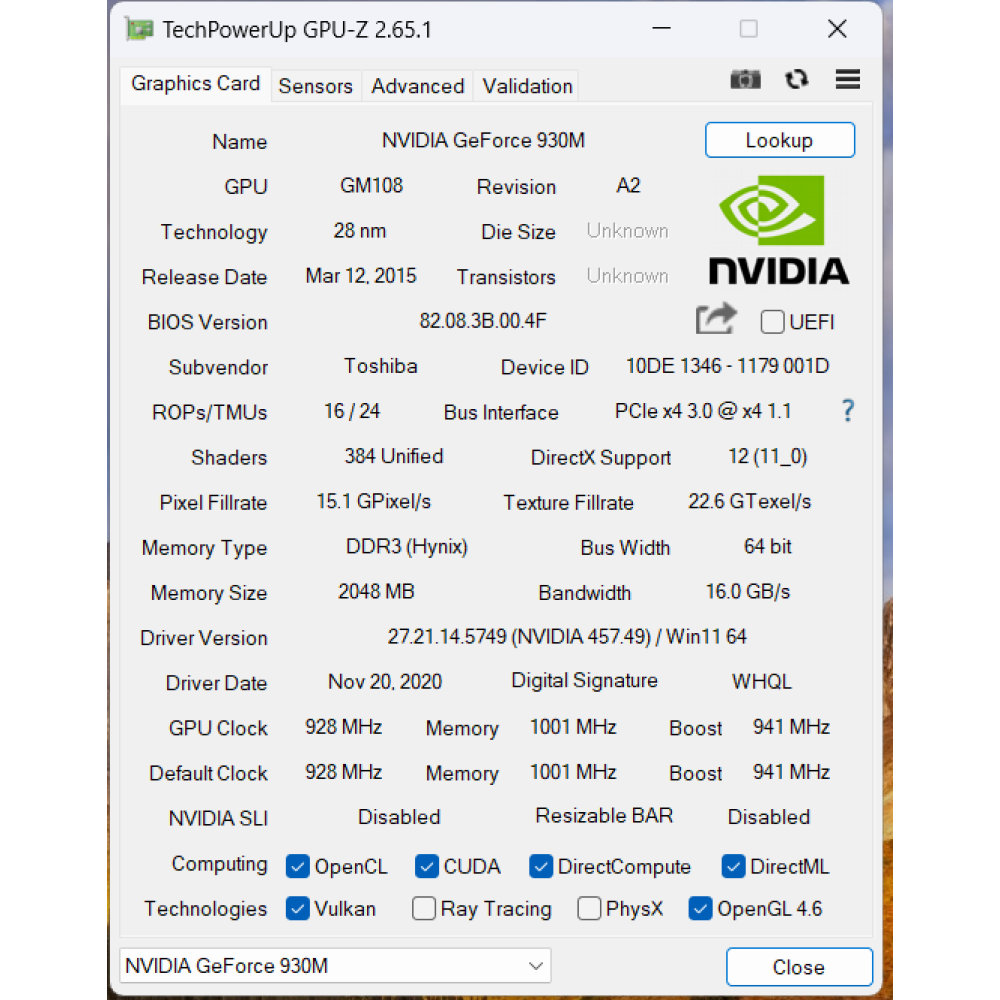Toggle the PhysX checkbox
This screenshot has height=1000, width=1000.
[x=590, y=909]
